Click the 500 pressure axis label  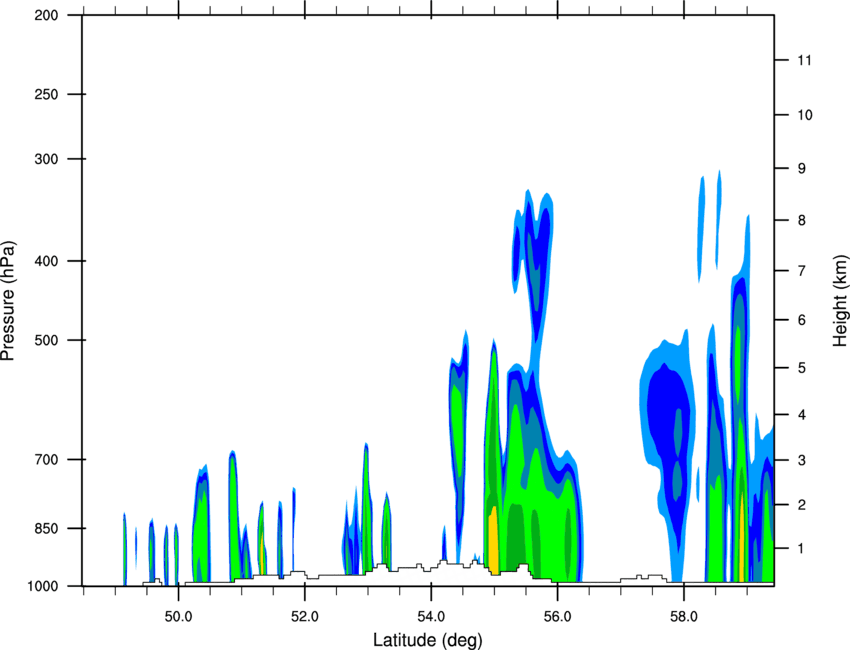[x=46, y=340]
